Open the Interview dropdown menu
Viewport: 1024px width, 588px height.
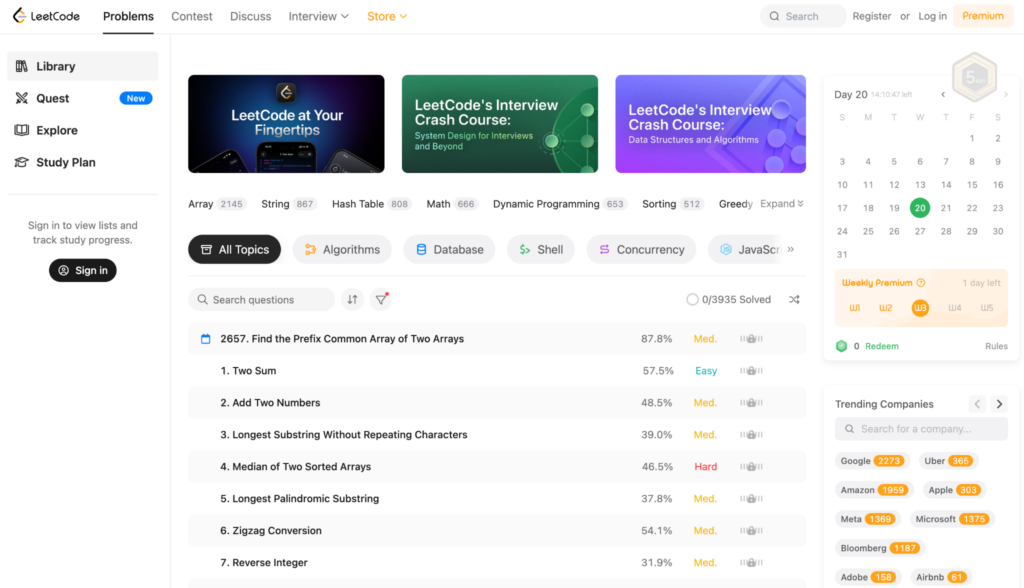318,16
